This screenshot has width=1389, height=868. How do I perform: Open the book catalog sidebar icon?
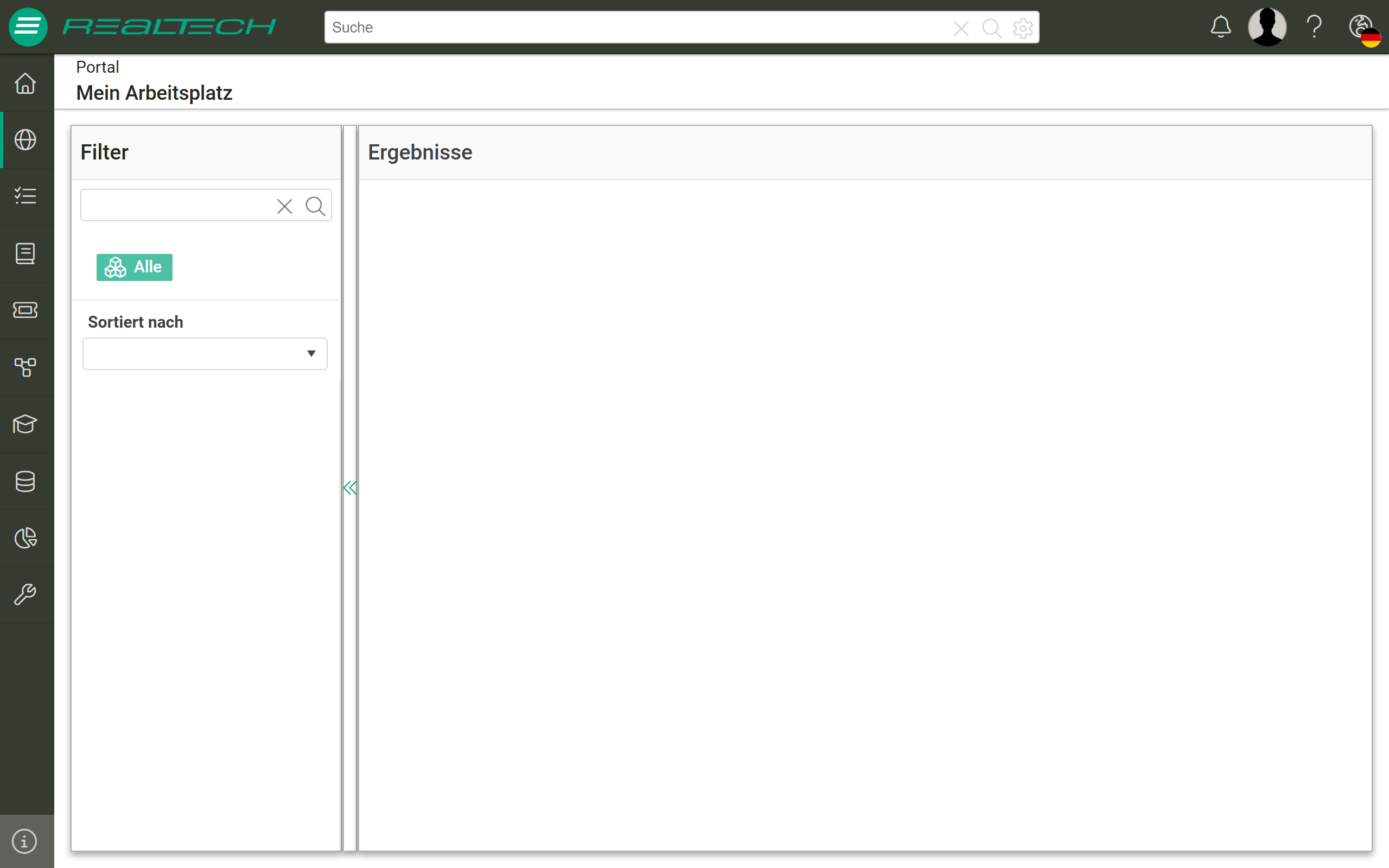pos(26,253)
